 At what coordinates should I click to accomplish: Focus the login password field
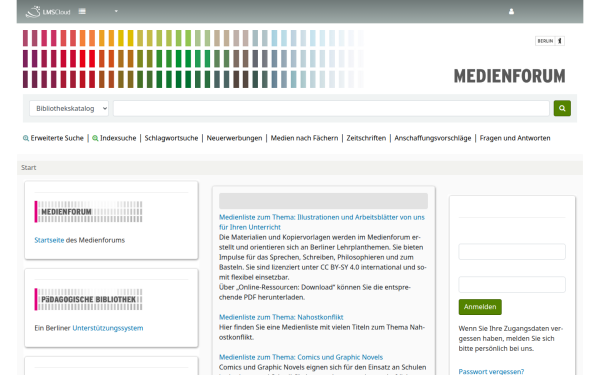pyautogui.click(x=512, y=285)
